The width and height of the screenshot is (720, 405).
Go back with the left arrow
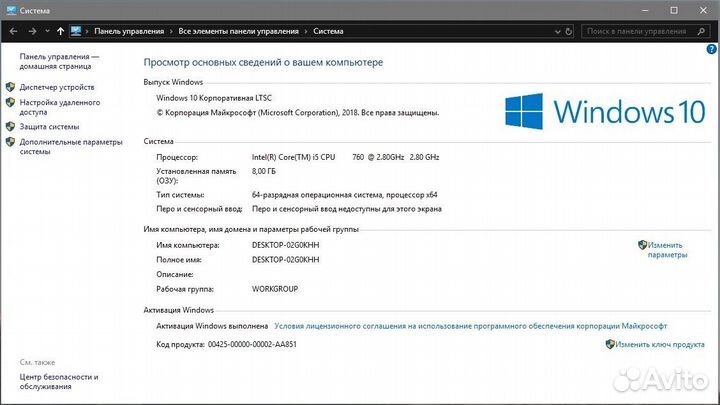pyautogui.click(x=13, y=31)
